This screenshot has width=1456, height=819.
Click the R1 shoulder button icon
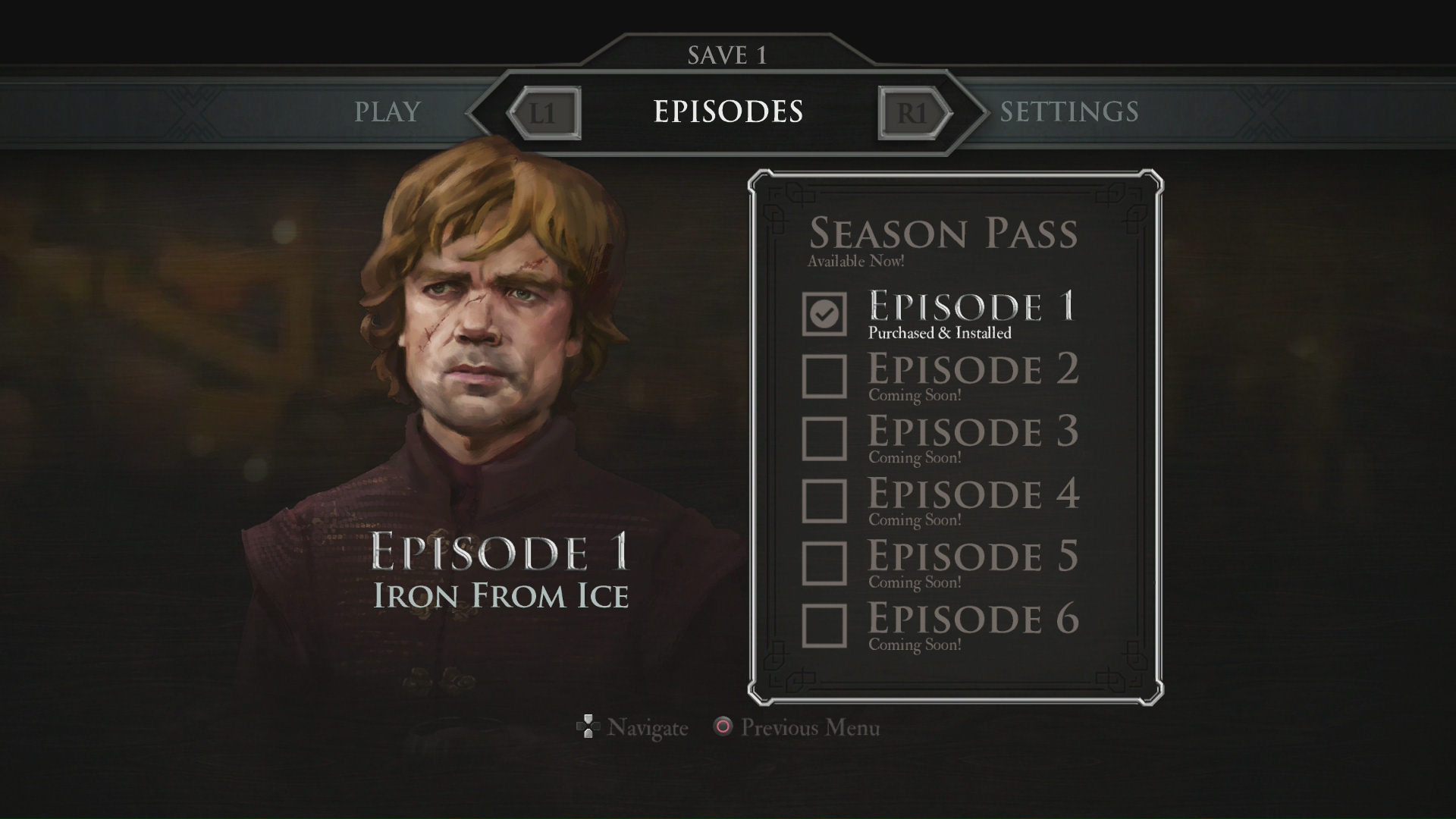click(x=914, y=113)
